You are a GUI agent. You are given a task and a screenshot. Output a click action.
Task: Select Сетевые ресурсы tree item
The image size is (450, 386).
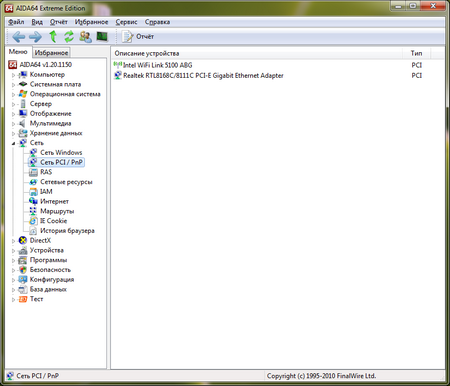pos(66,182)
